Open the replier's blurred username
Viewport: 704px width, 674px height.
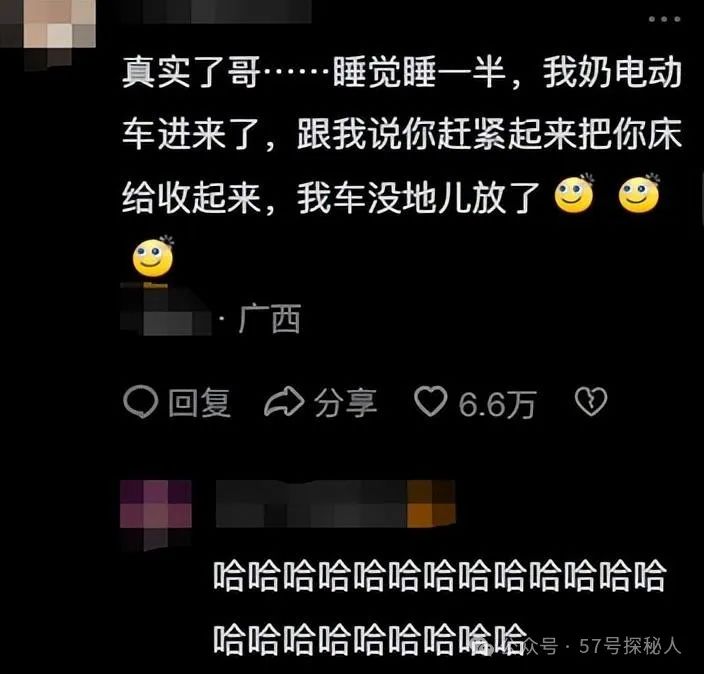coord(312,504)
